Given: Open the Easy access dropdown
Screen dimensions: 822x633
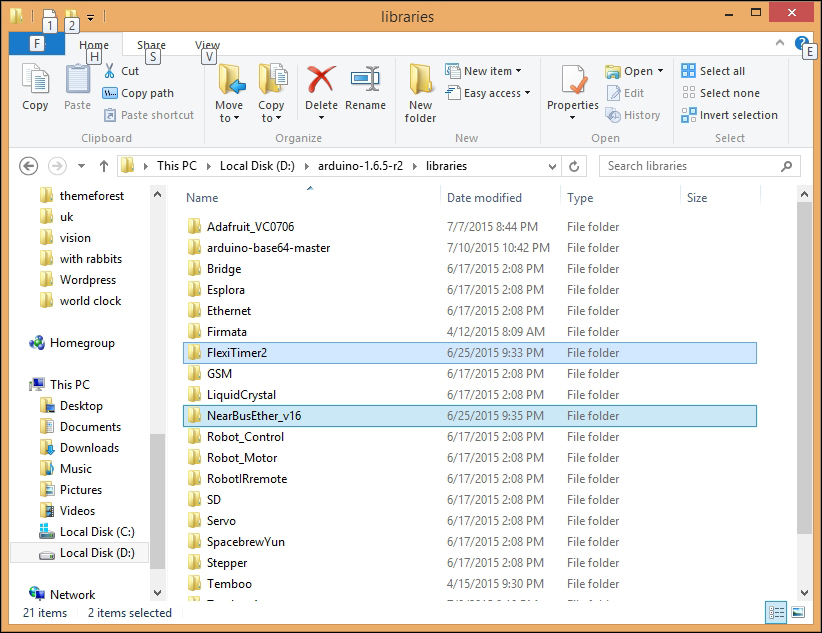Looking at the screenshot, I should [x=488, y=93].
